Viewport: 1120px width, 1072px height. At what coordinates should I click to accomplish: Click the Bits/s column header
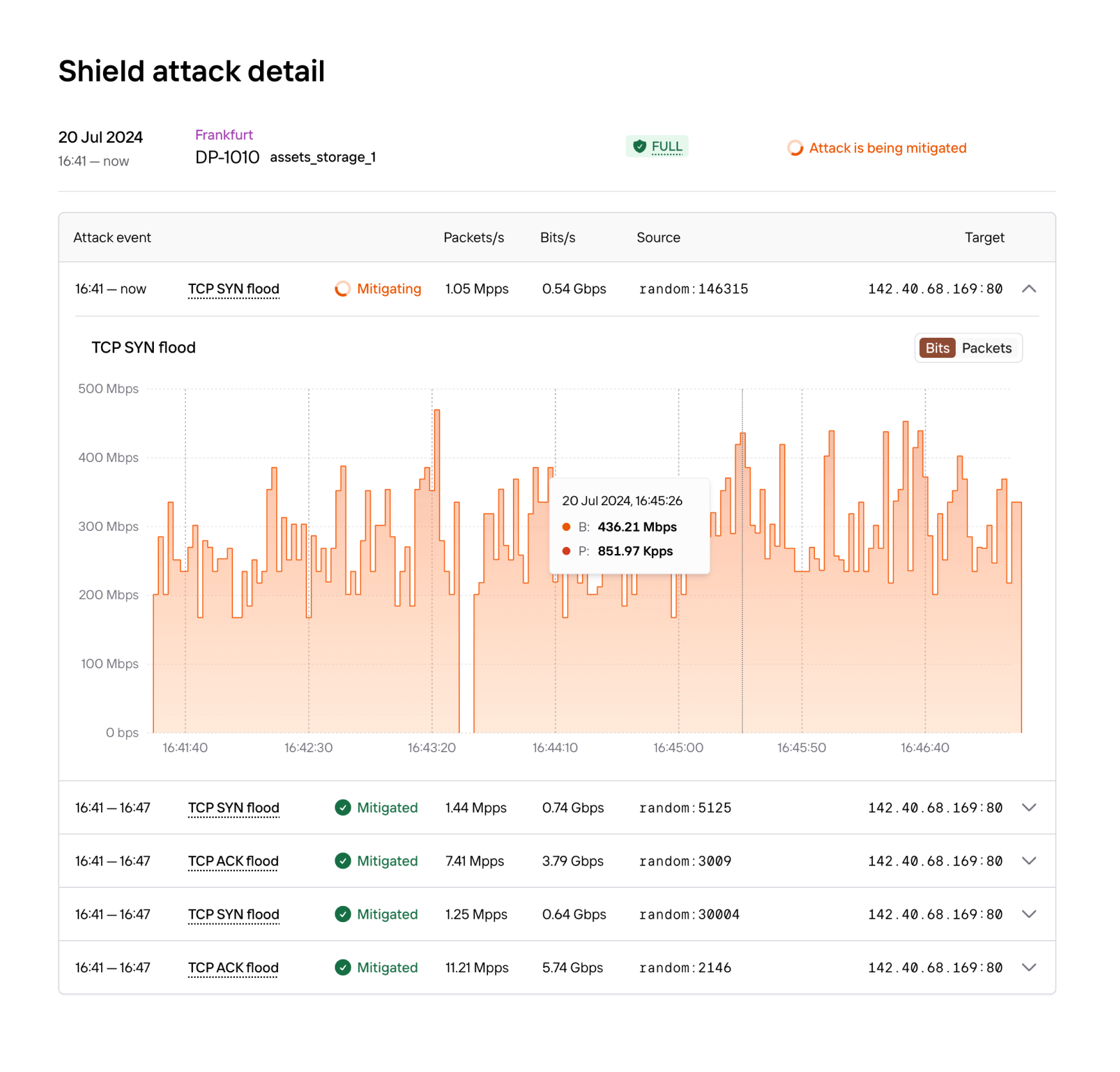point(557,237)
